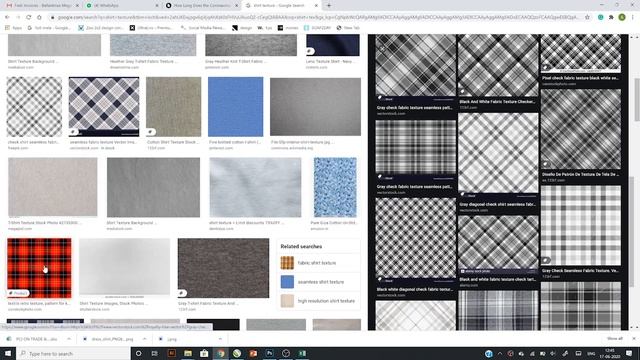This screenshot has width=640, height=360.
Task: Open the red plaid textile thumbnail
Action: point(39,268)
